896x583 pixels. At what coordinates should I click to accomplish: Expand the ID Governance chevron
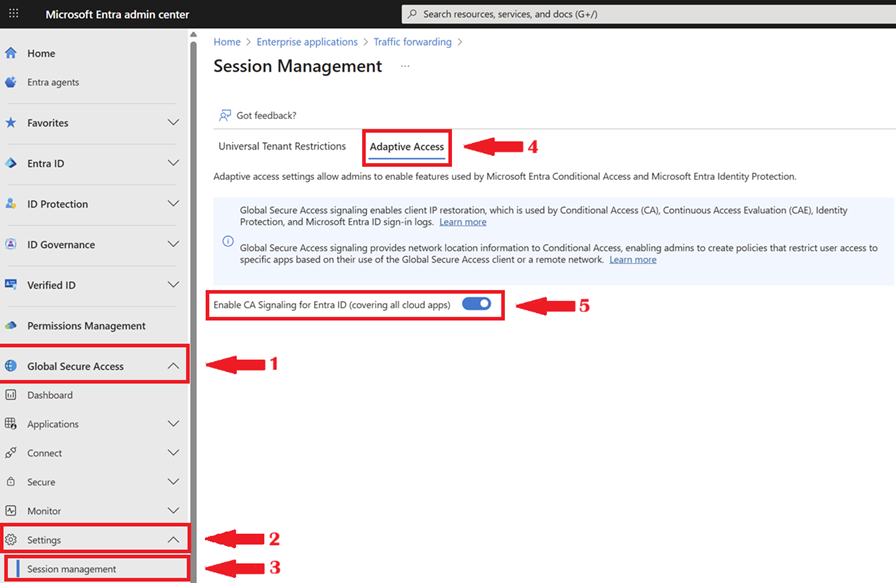click(173, 244)
